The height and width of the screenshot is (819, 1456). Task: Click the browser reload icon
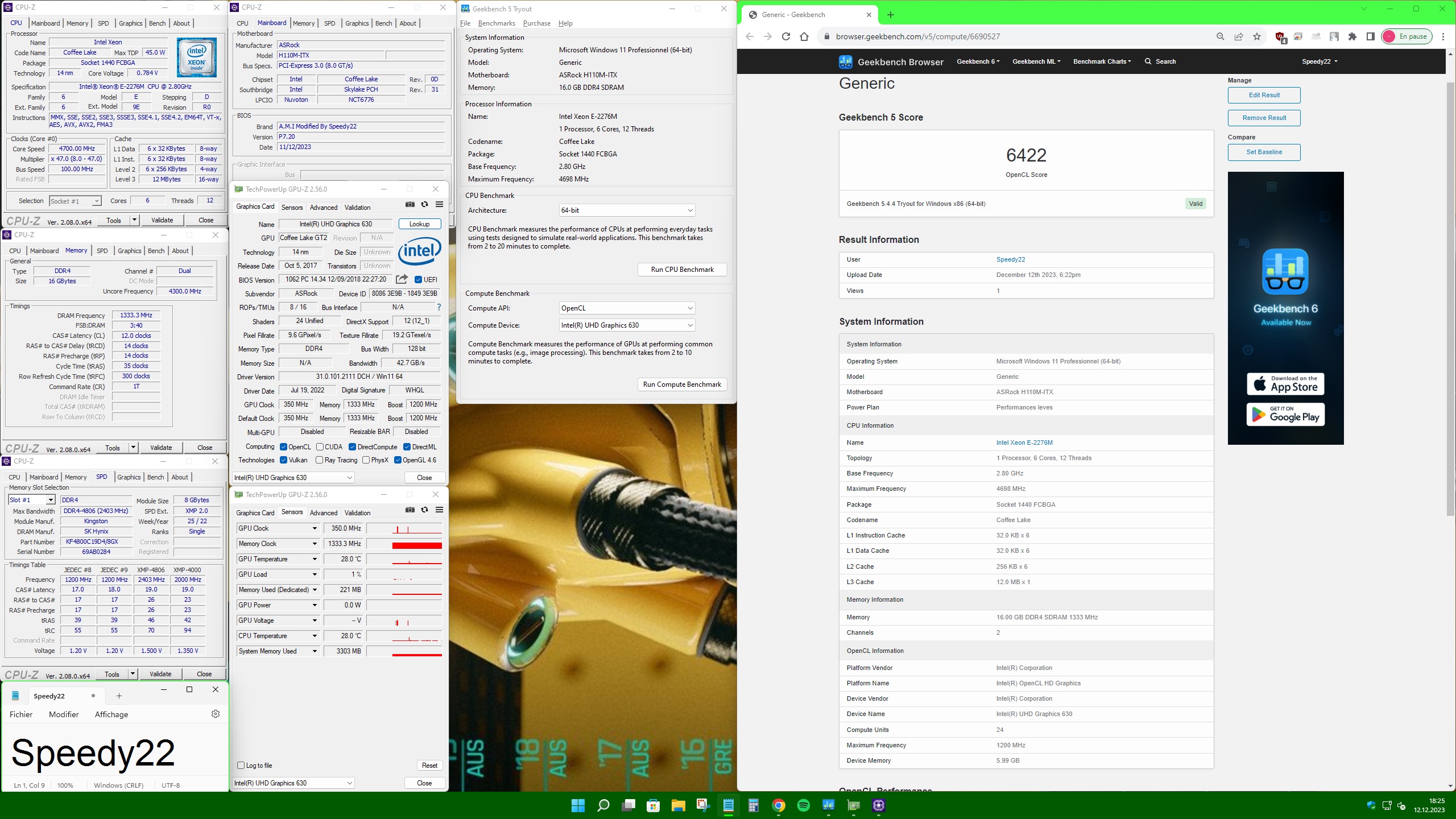click(x=785, y=36)
